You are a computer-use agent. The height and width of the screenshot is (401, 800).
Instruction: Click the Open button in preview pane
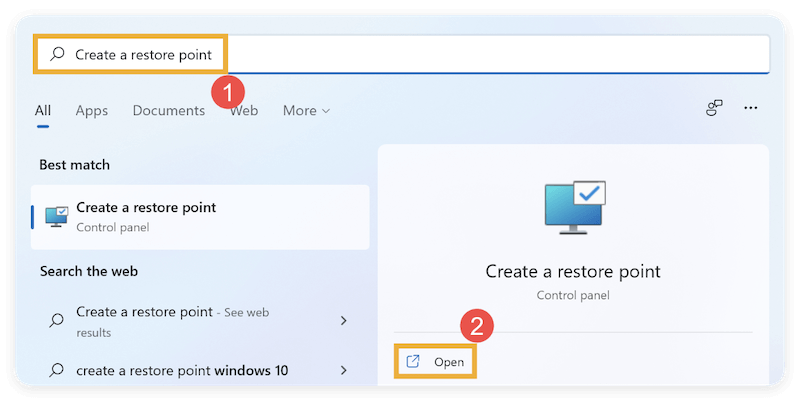point(435,362)
